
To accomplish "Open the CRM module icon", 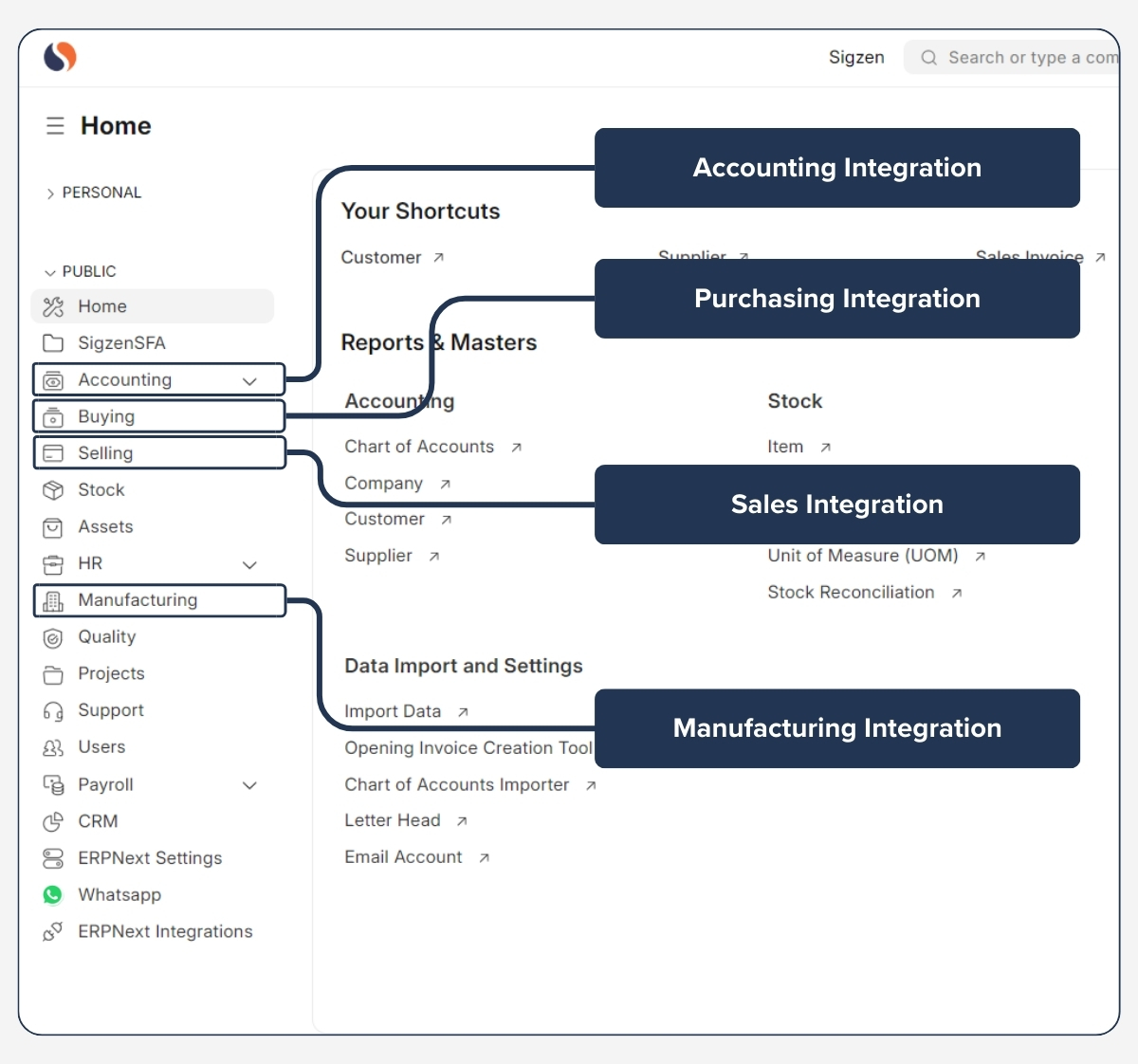I will click(x=53, y=821).
